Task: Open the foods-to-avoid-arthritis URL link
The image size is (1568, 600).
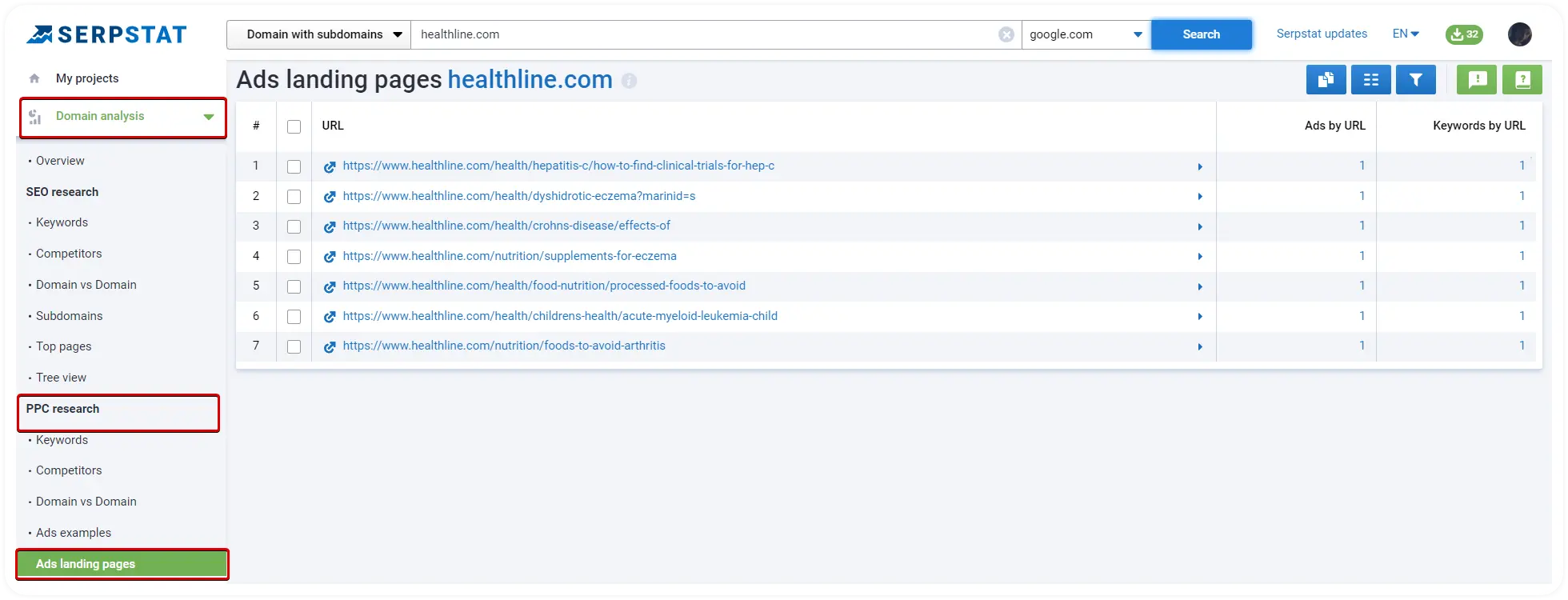Action: (x=504, y=346)
